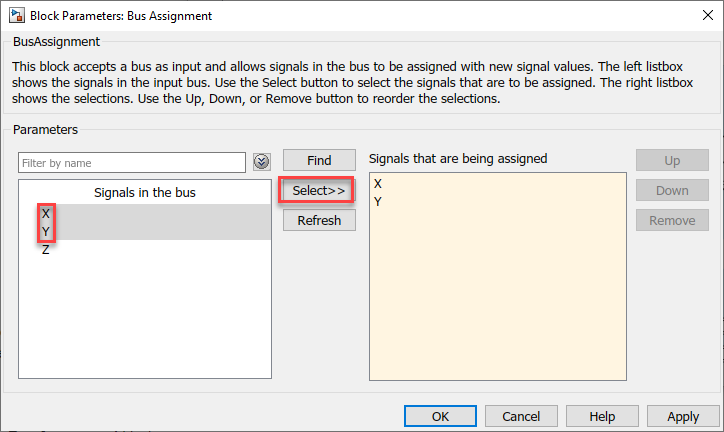The width and height of the screenshot is (724, 432).
Task: Click the Remove selection button
Action: pyautogui.click(x=672, y=220)
